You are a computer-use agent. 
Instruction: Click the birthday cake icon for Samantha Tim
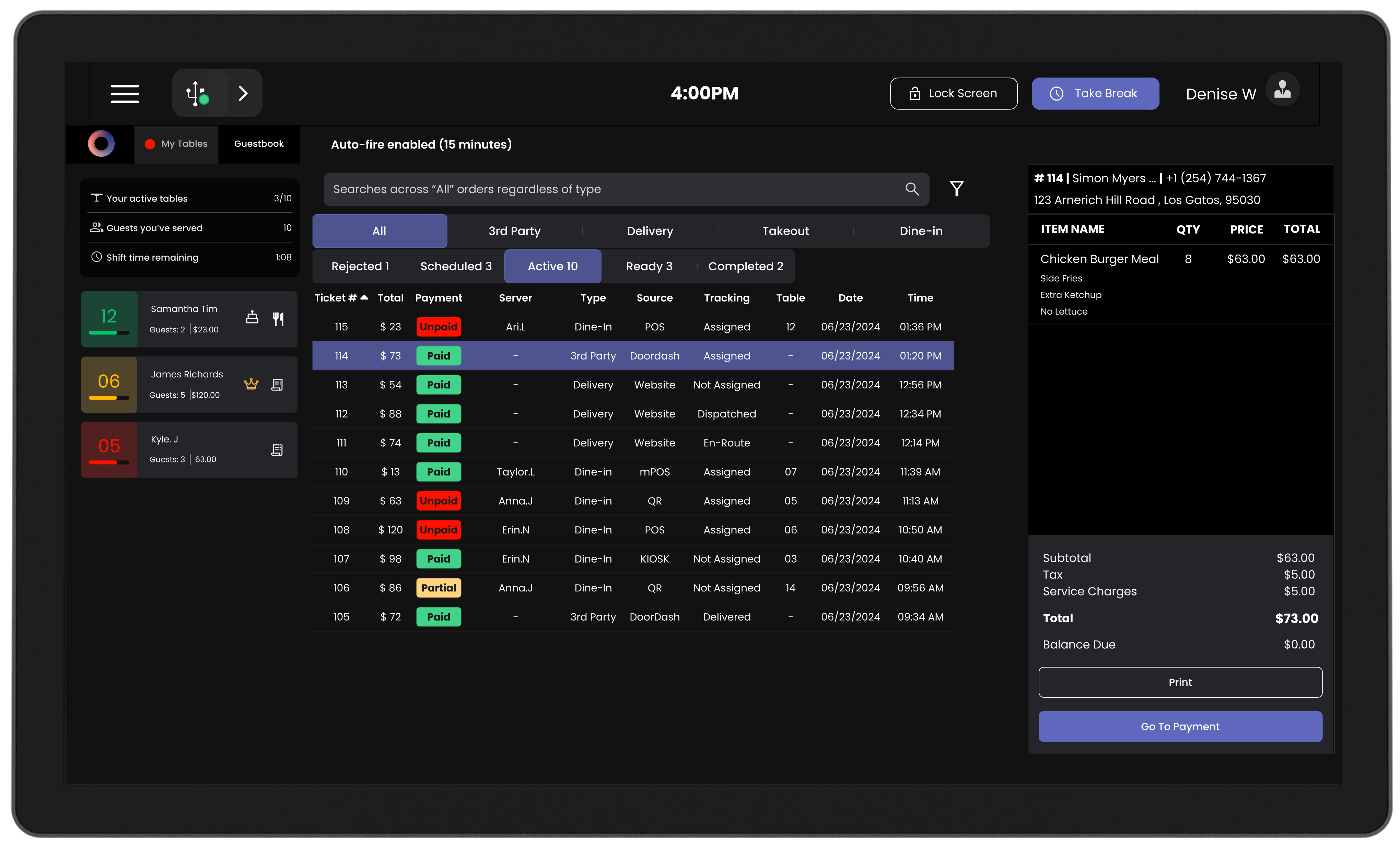point(252,318)
